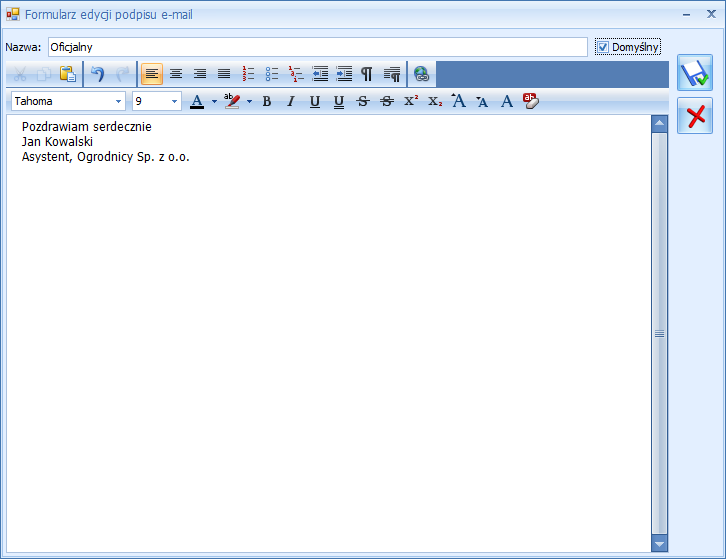The width and height of the screenshot is (726, 559).
Task: Click the vertical scrollbar thumb
Action: (x=659, y=333)
